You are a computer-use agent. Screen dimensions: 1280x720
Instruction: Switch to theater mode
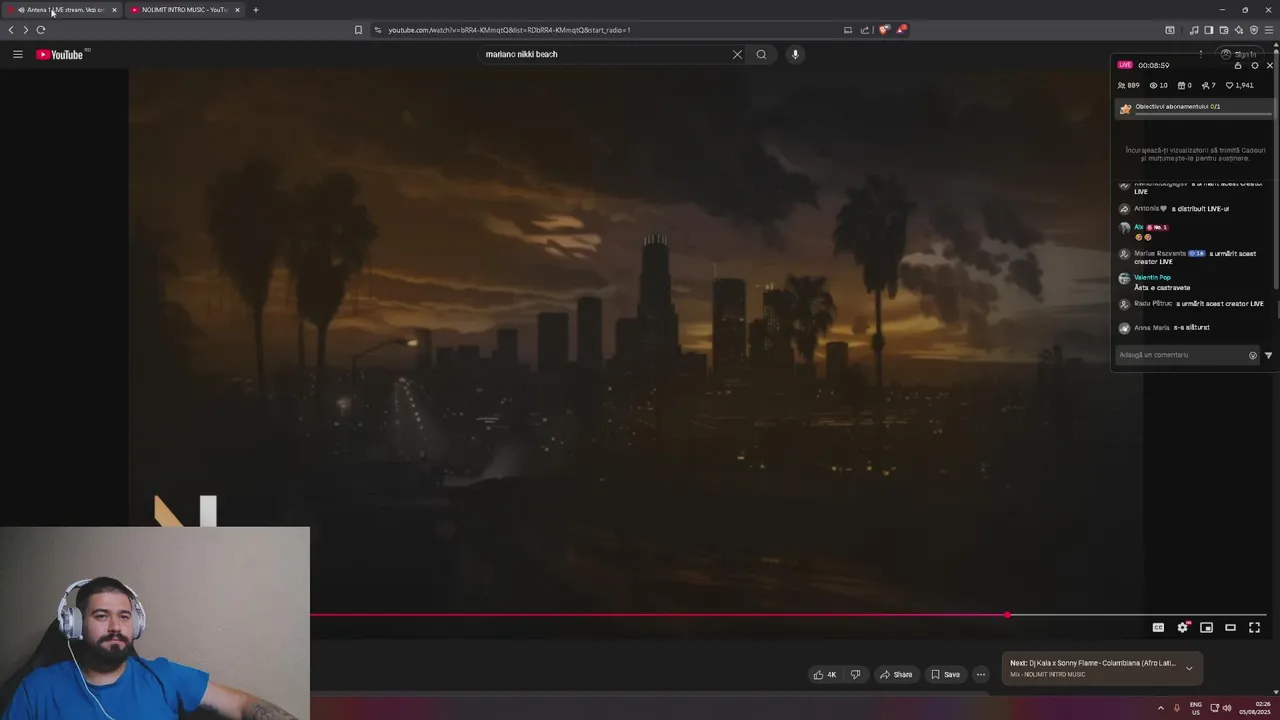pyautogui.click(x=1231, y=627)
